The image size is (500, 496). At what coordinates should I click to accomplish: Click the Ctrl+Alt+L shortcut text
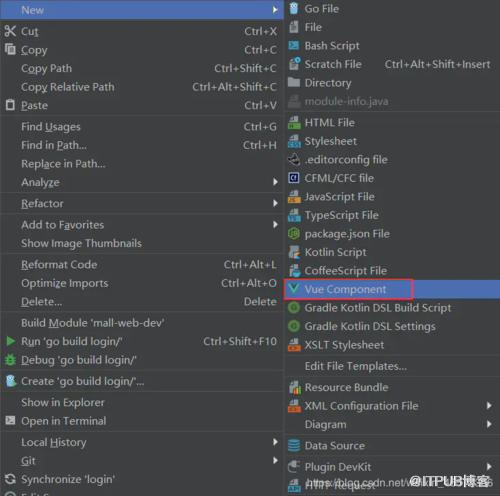tap(250, 265)
